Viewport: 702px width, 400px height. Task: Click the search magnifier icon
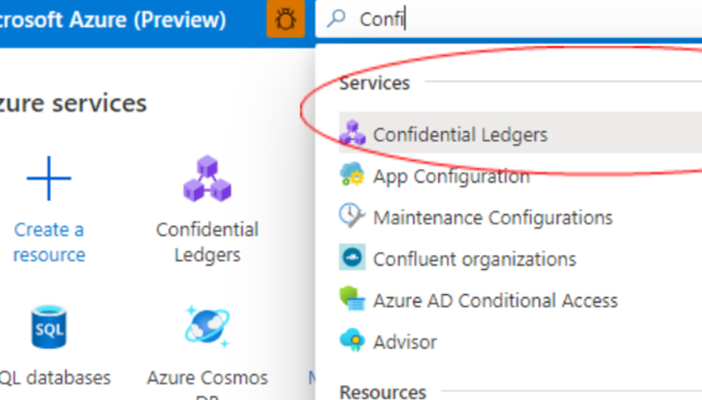click(336, 18)
